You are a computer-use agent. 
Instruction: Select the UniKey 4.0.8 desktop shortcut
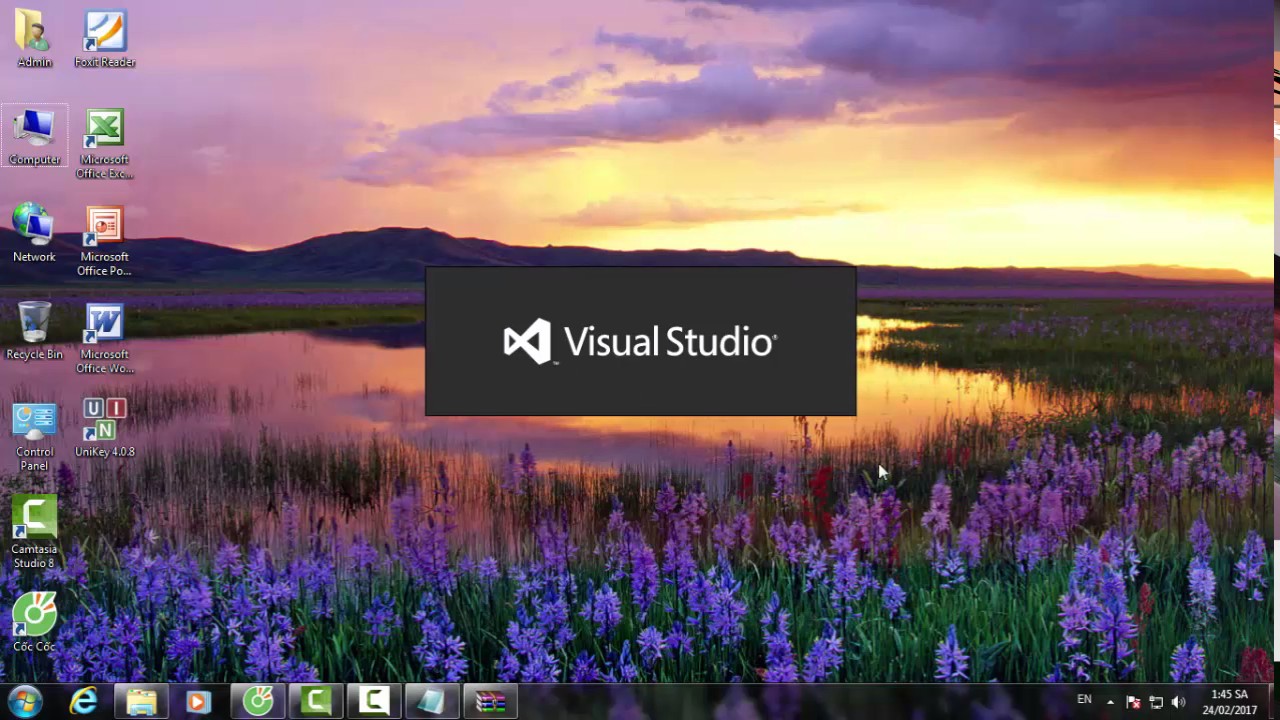pyautogui.click(x=104, y=428)
